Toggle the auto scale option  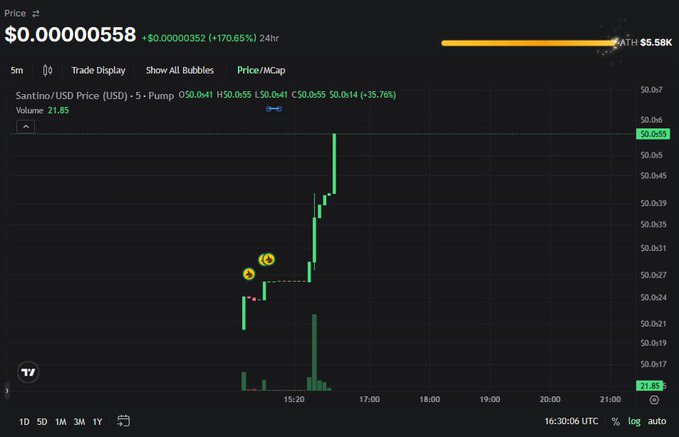point(657,421)
